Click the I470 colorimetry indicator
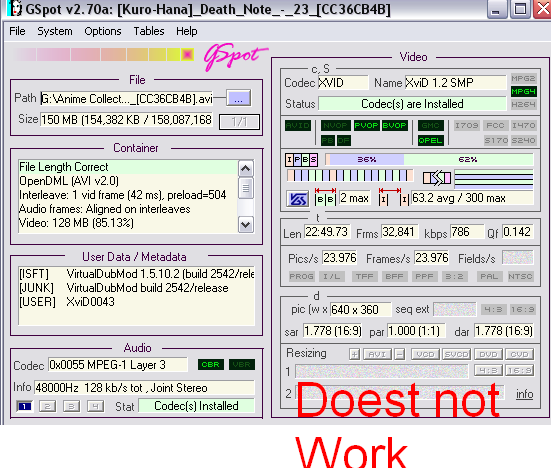 pos(523,126)
